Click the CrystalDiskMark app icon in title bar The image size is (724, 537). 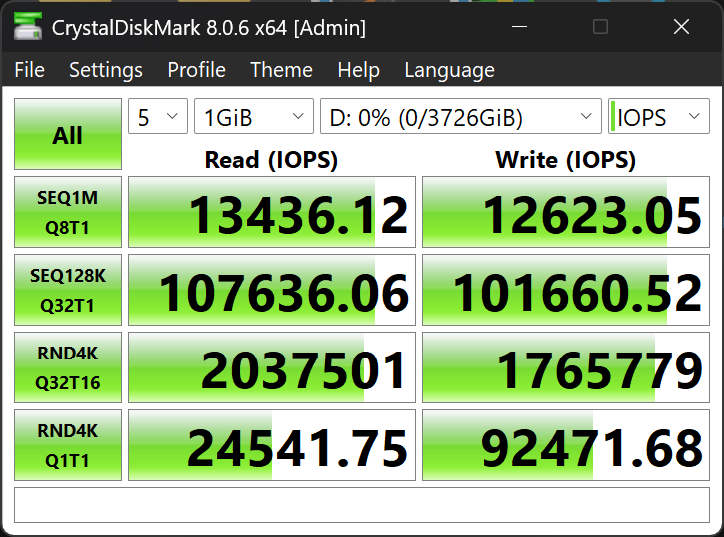point(28,27)
